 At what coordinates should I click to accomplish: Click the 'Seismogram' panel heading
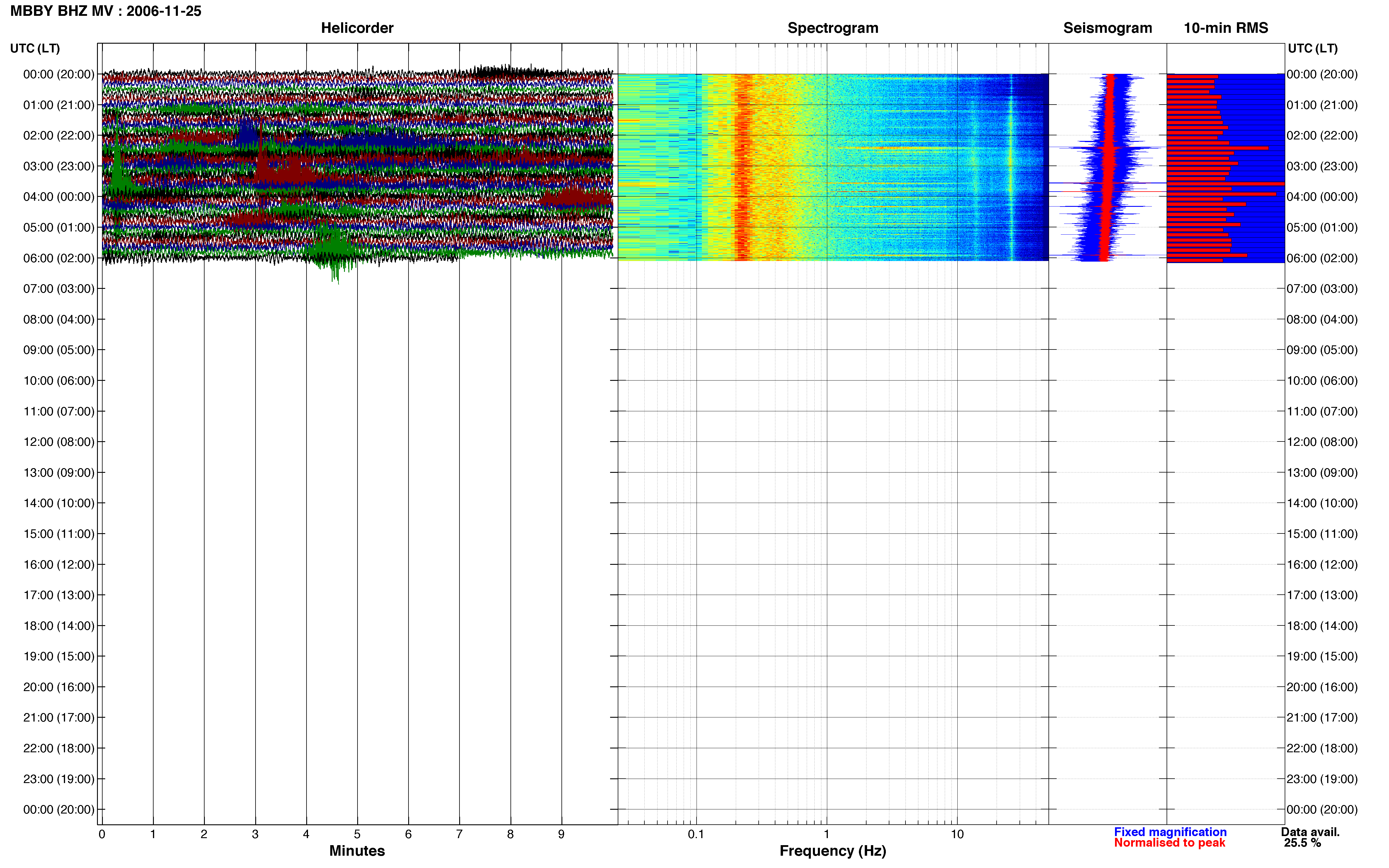1108,28
